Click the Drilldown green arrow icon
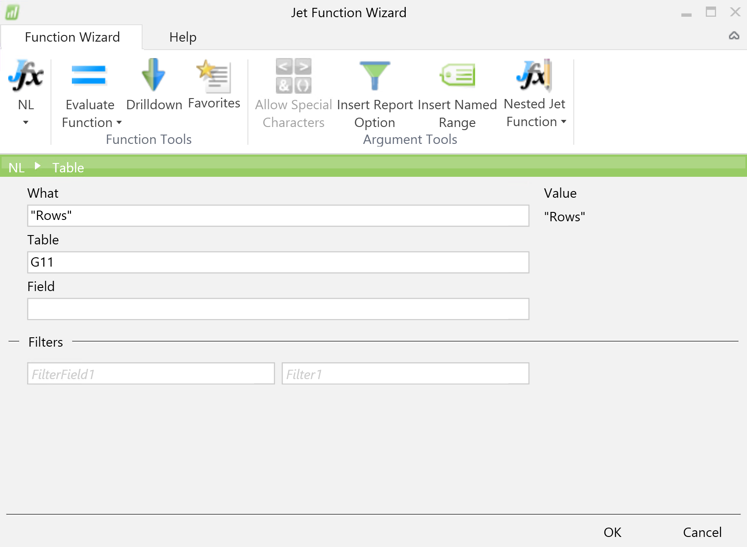Viewport: 747px width, 547px height. pos(153,75)
